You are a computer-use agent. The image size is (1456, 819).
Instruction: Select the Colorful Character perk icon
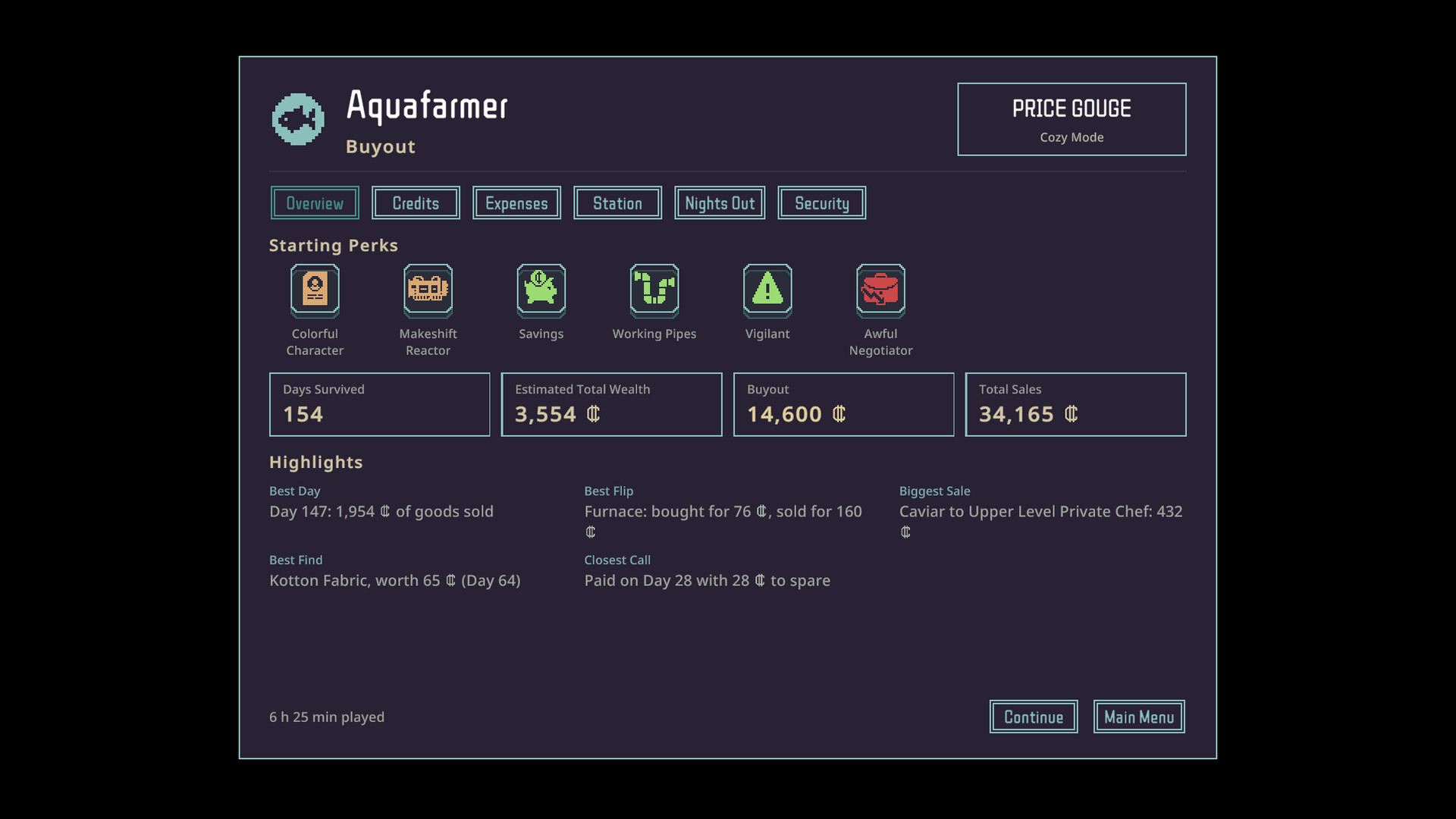[x=315, y=290]
